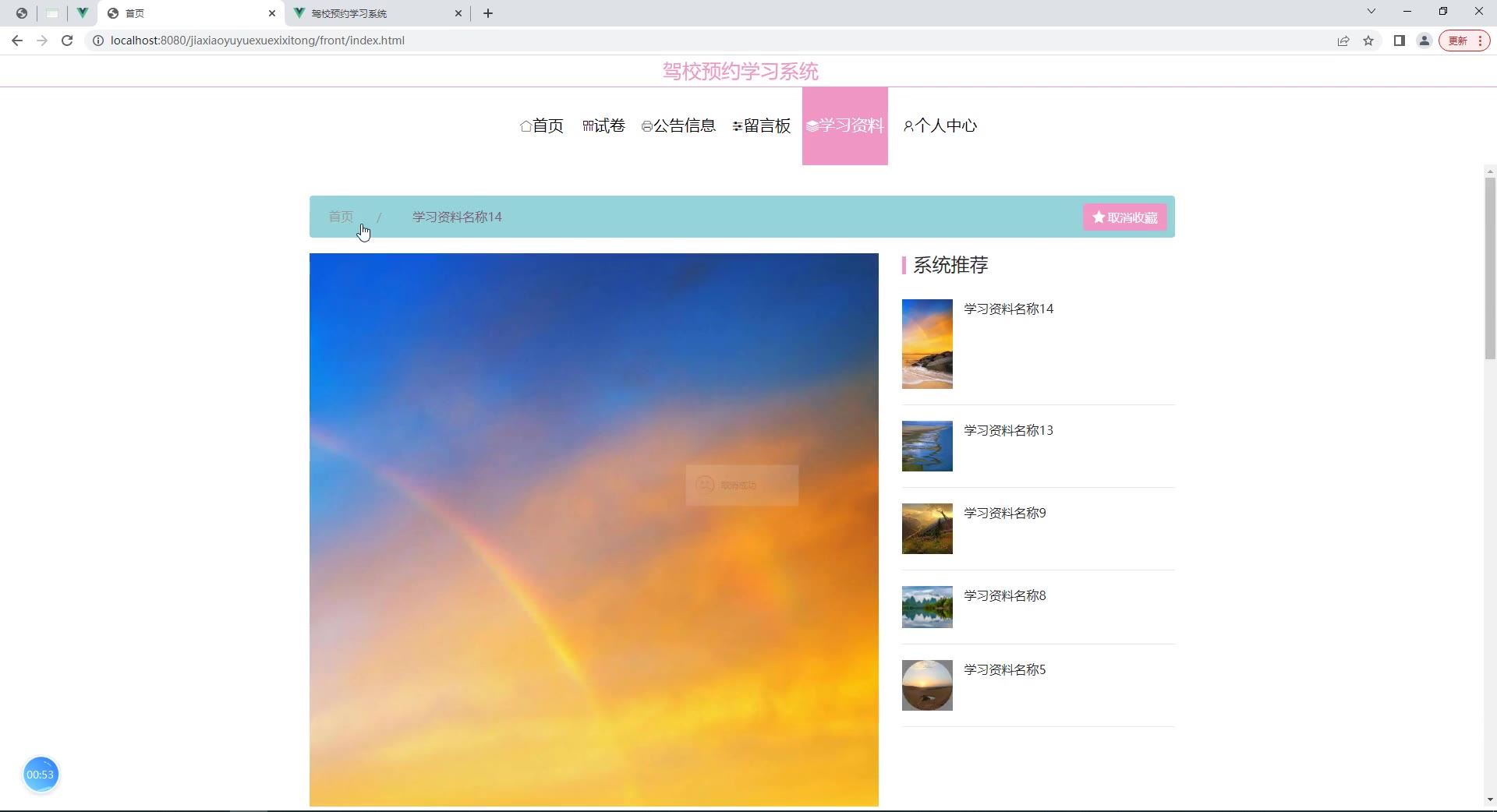Reload the current page
The height and width of the screenshot is (812, 1497).
tap(67, 41)
